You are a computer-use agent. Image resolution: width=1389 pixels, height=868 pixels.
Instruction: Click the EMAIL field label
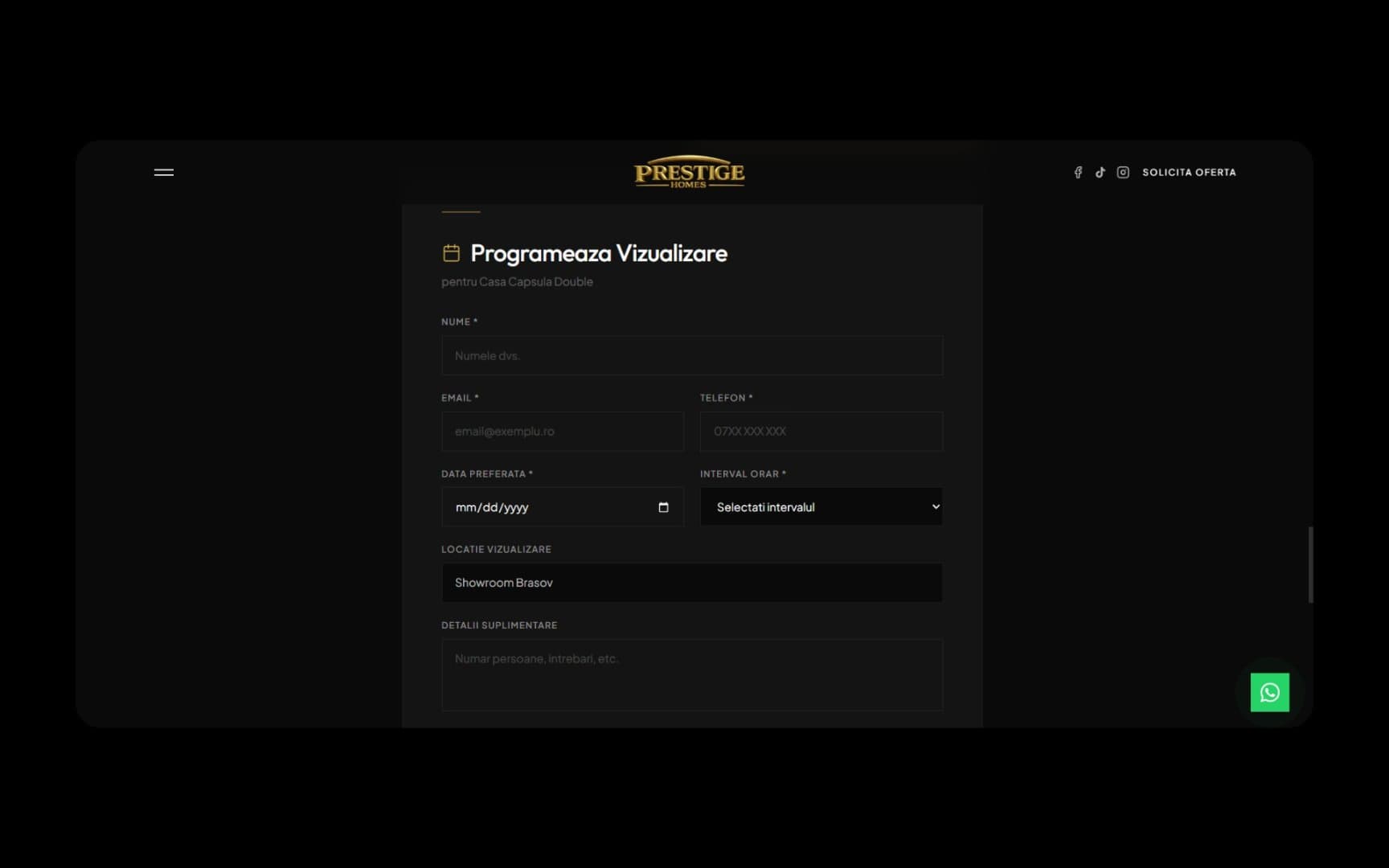(460, 398)
